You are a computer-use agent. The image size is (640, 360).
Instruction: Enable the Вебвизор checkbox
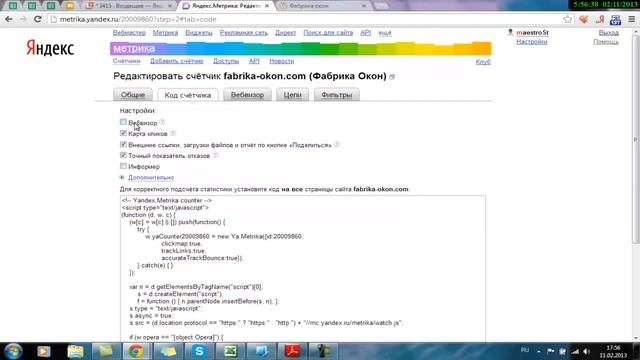coord(123,122)
